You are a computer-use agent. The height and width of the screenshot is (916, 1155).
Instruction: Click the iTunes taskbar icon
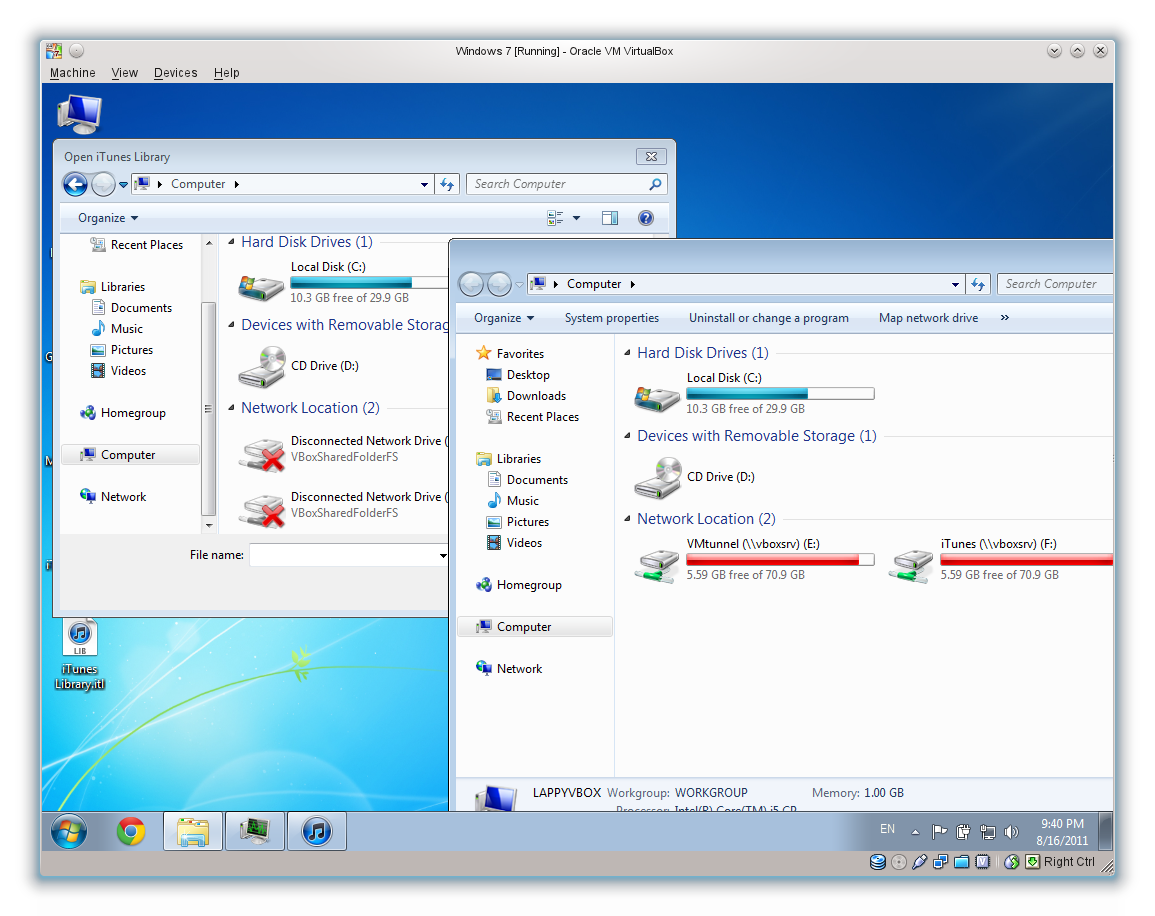317,832
